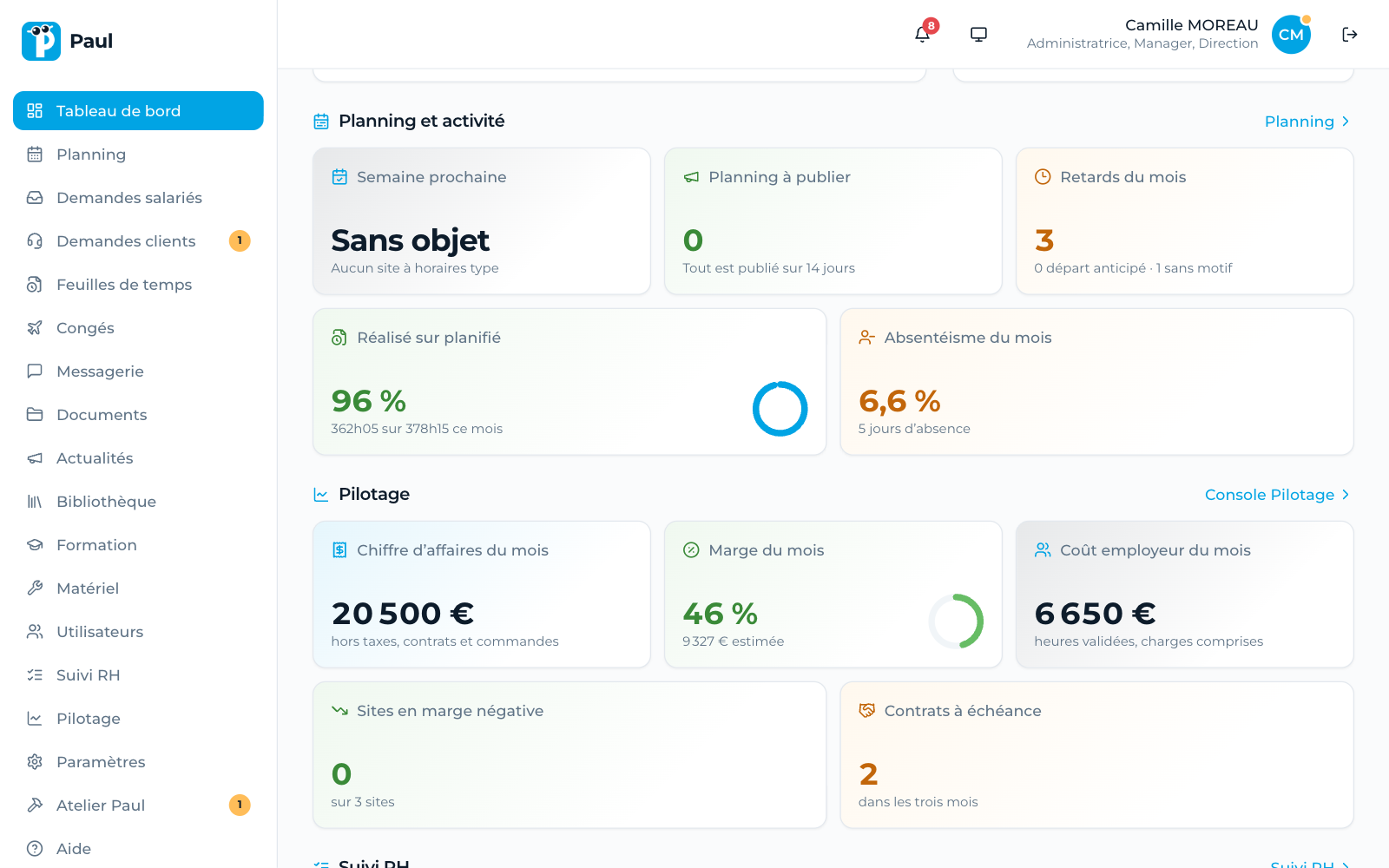
Task: Click users icon on Coût employeur card
Action: click(x=1043, y=550)
